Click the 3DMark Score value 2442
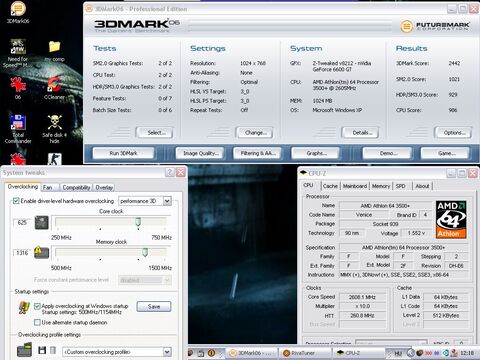The width and height of the screenshot is (480, 360). [x=454, y=63]
